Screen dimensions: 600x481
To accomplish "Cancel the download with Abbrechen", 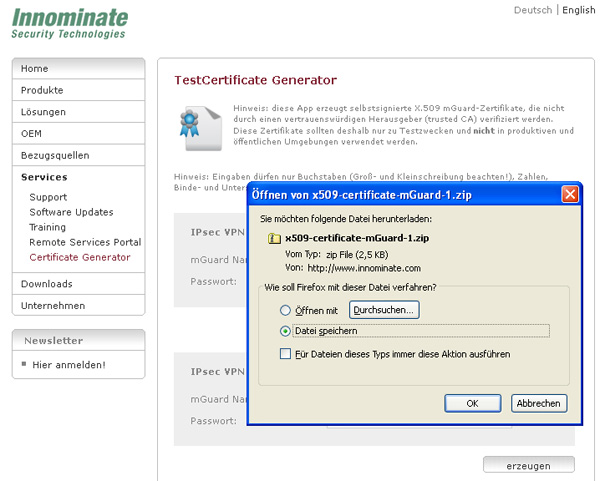I will pyautogui.click(x=539, y=403).
